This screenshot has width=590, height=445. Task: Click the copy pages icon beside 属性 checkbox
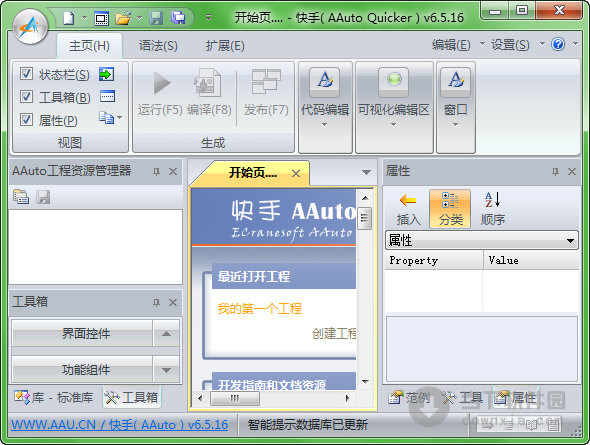point(106,118)
